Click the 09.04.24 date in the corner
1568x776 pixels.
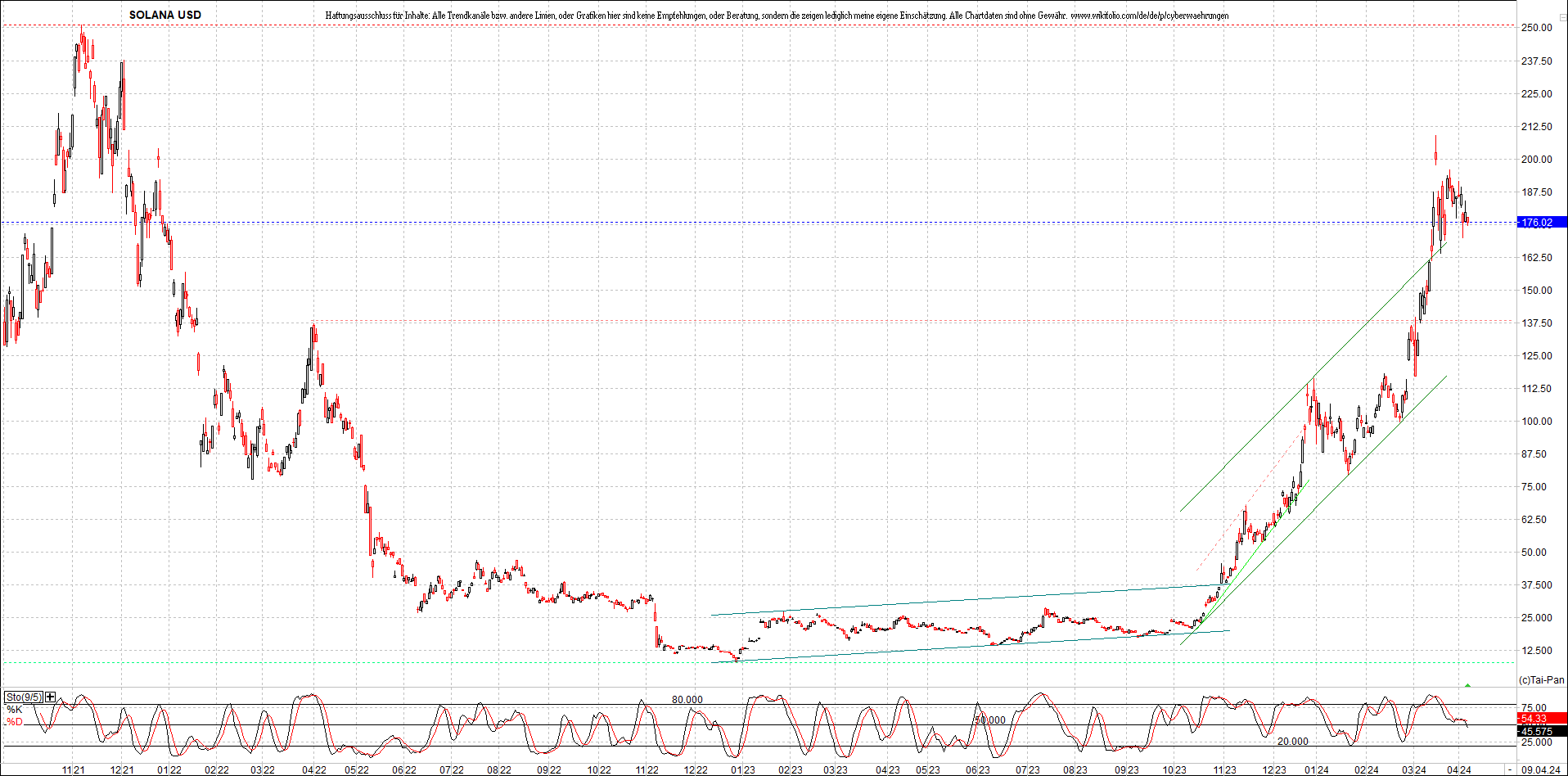[1540, 769]
